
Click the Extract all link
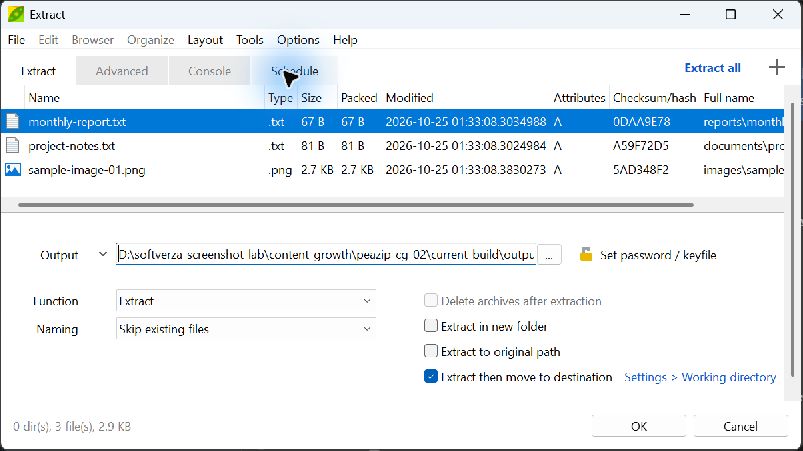712,68
